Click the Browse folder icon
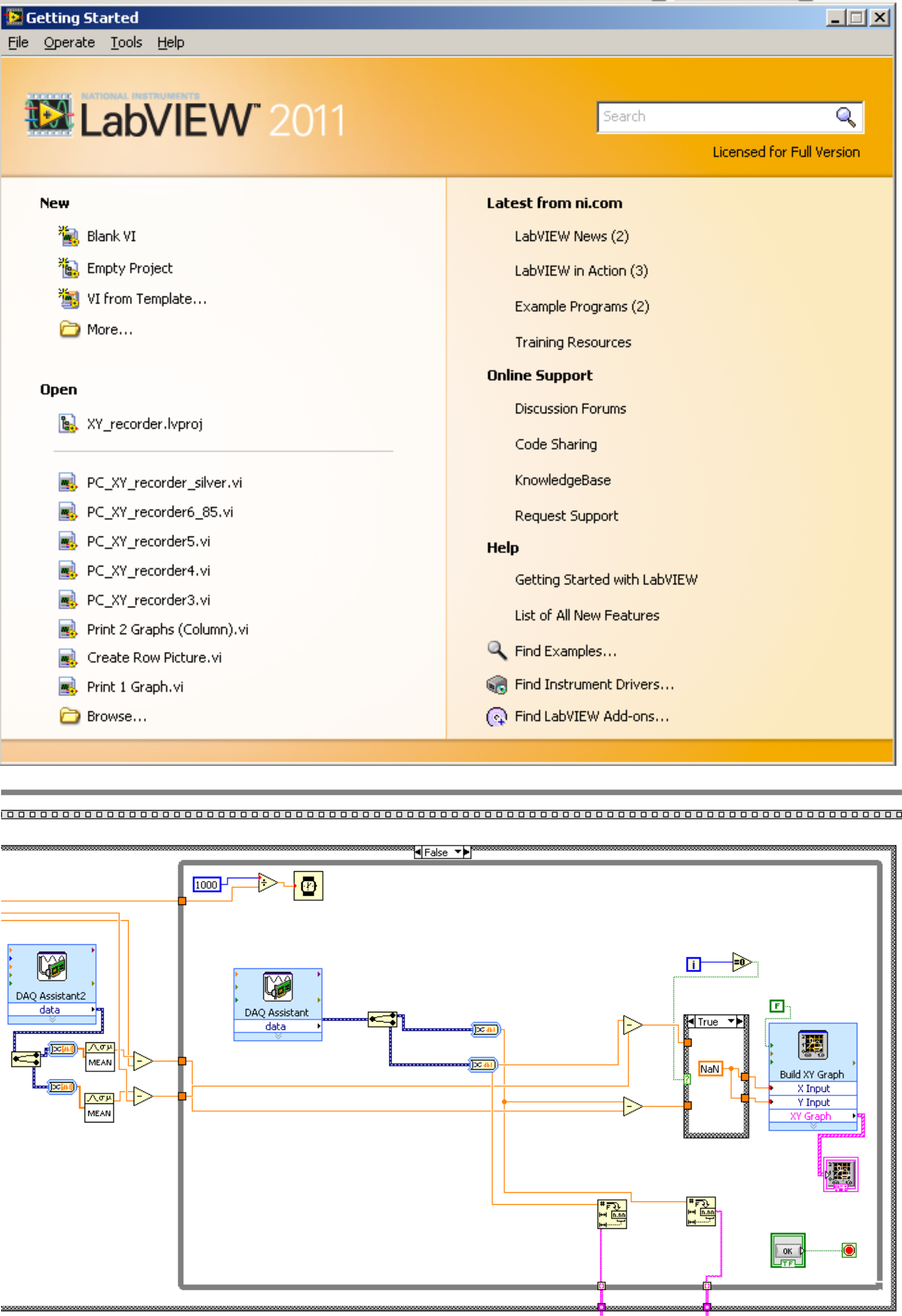Viewport: 902px width, 1316px height. point(70,716)
